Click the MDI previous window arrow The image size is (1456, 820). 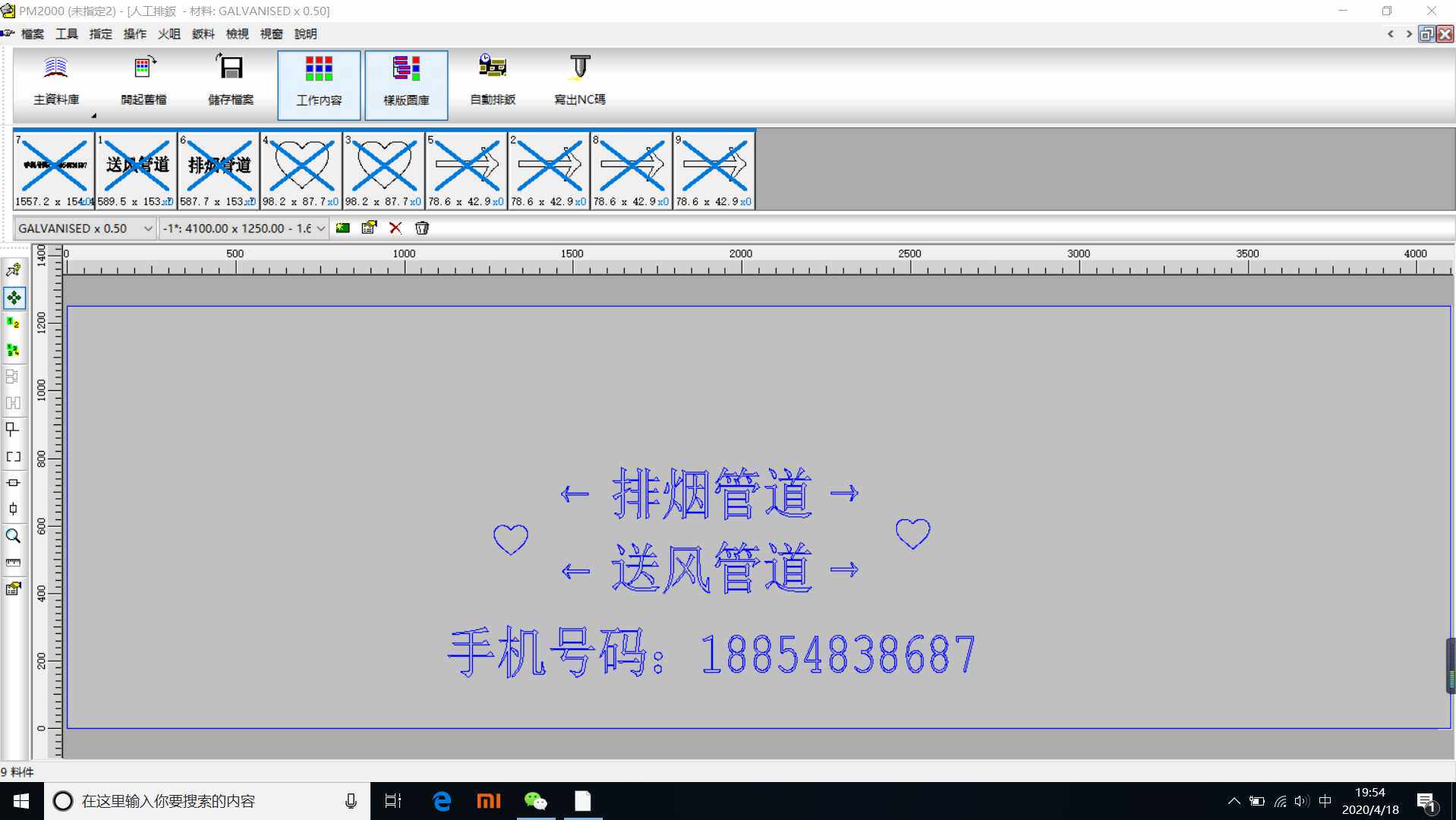(1391, 34)
